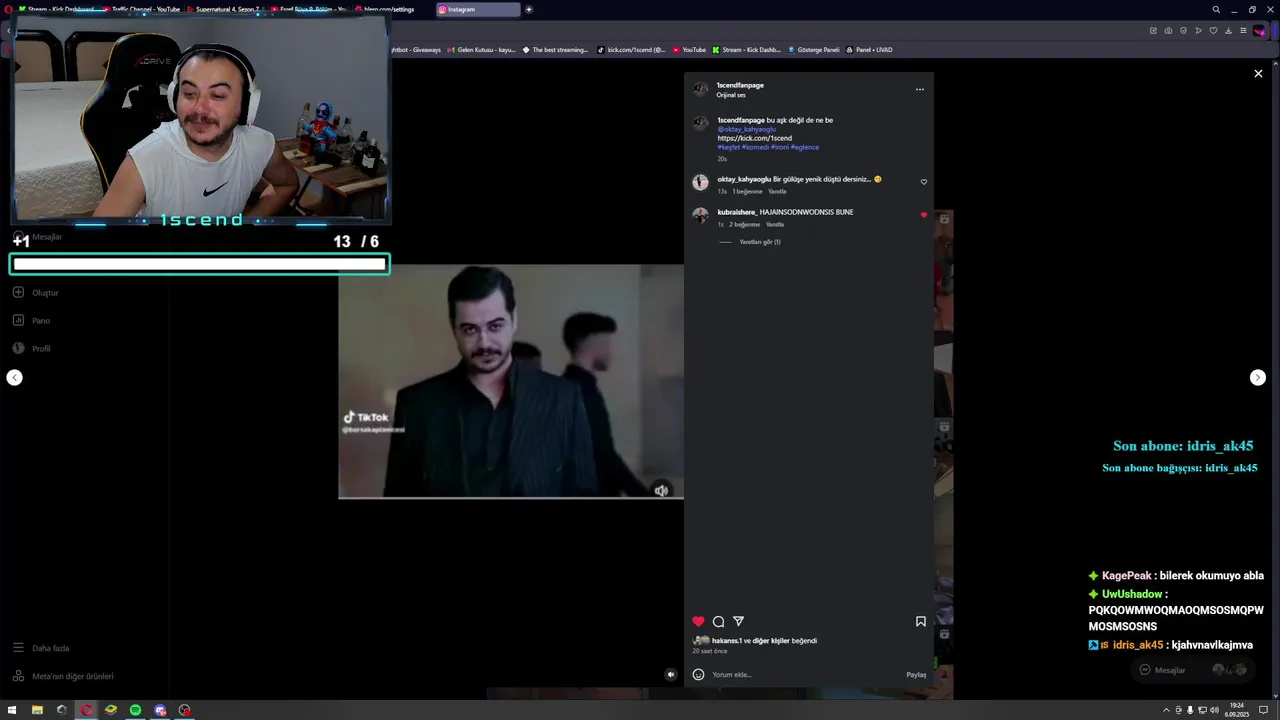1280x720 pixels.
Task: Open Profil in Instagram sidebar
Action: (30, 348)
